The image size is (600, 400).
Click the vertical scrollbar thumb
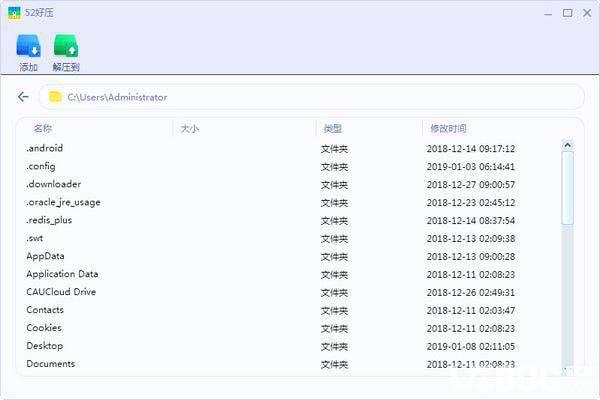pos(567,188)
